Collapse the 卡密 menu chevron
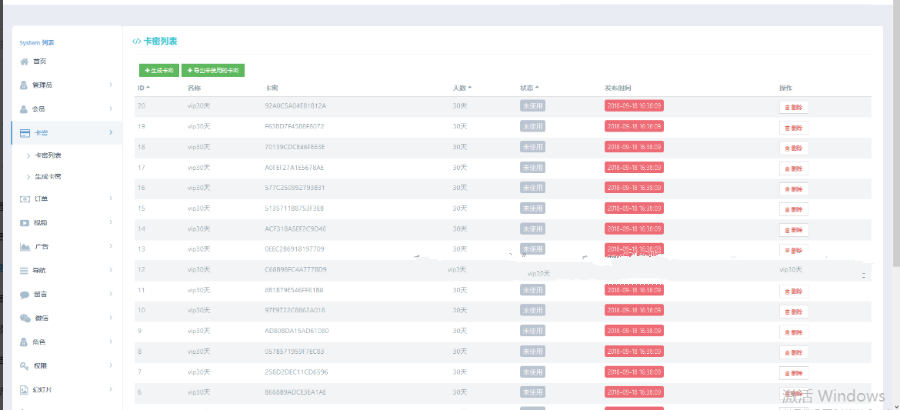Viewport: 900px width, 410px height. [111, 133]
